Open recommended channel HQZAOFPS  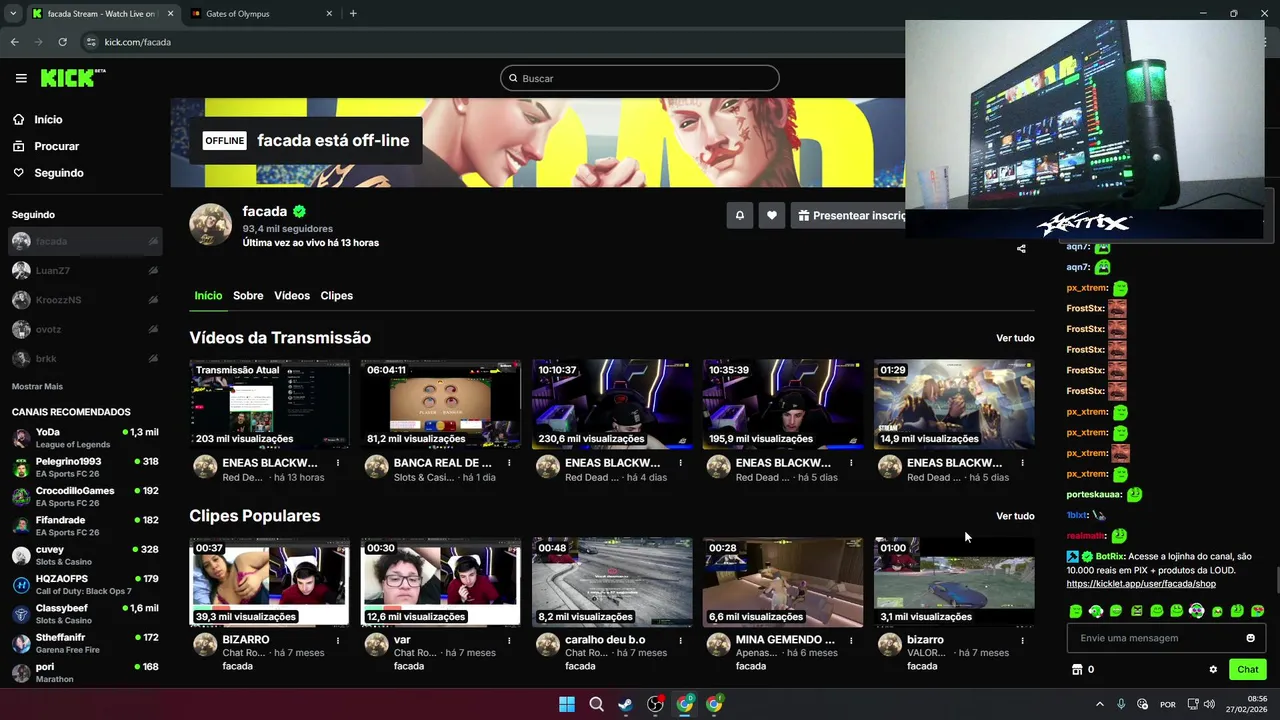point(85,585)
